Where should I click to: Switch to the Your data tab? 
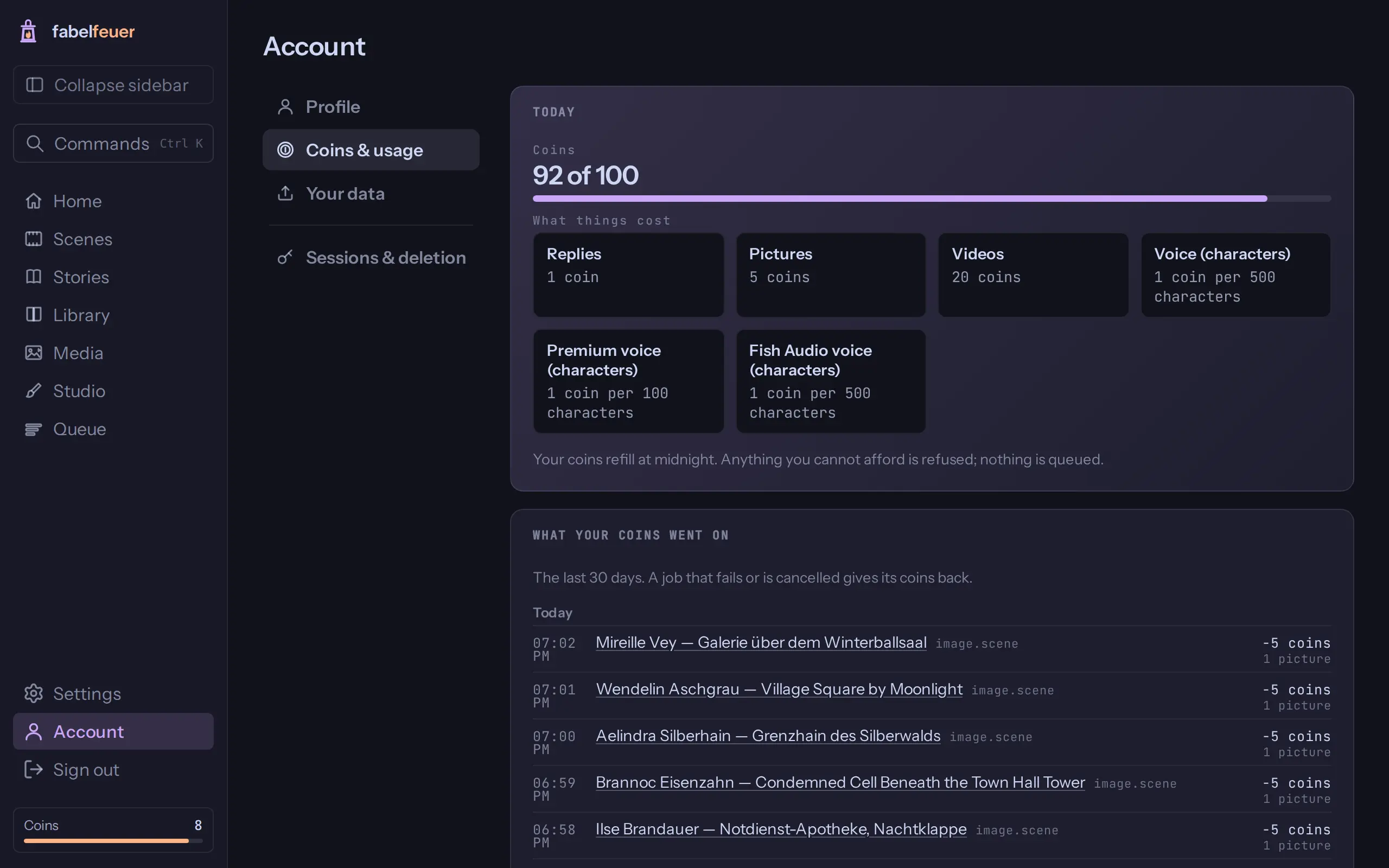(x=371, y=194)
